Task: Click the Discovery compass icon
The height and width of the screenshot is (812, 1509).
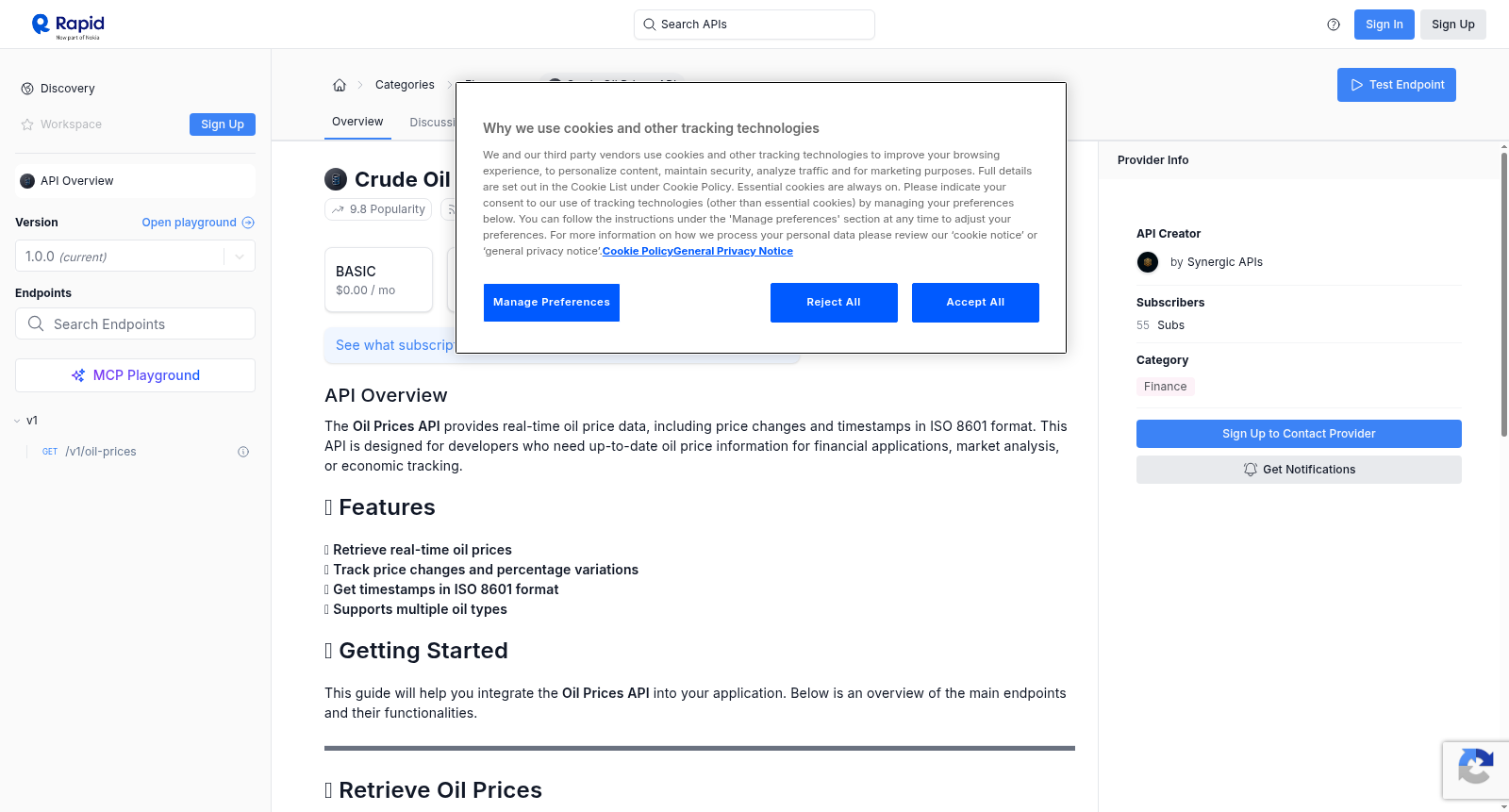Action: click(27, 89)
